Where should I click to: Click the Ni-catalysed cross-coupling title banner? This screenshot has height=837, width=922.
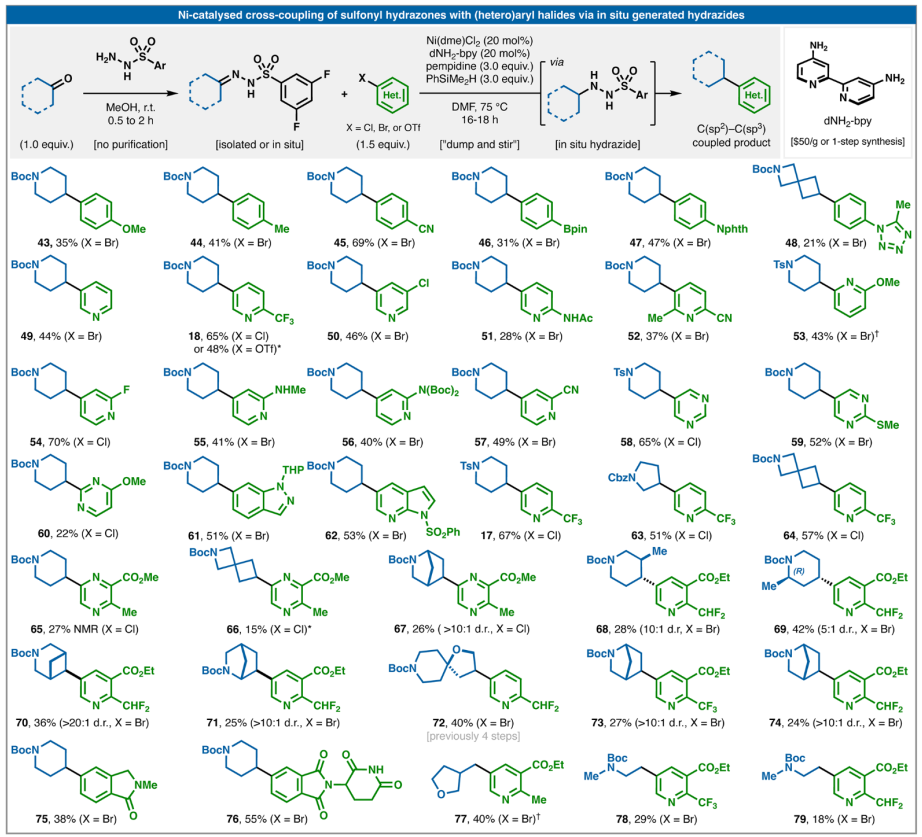point(460,13)
